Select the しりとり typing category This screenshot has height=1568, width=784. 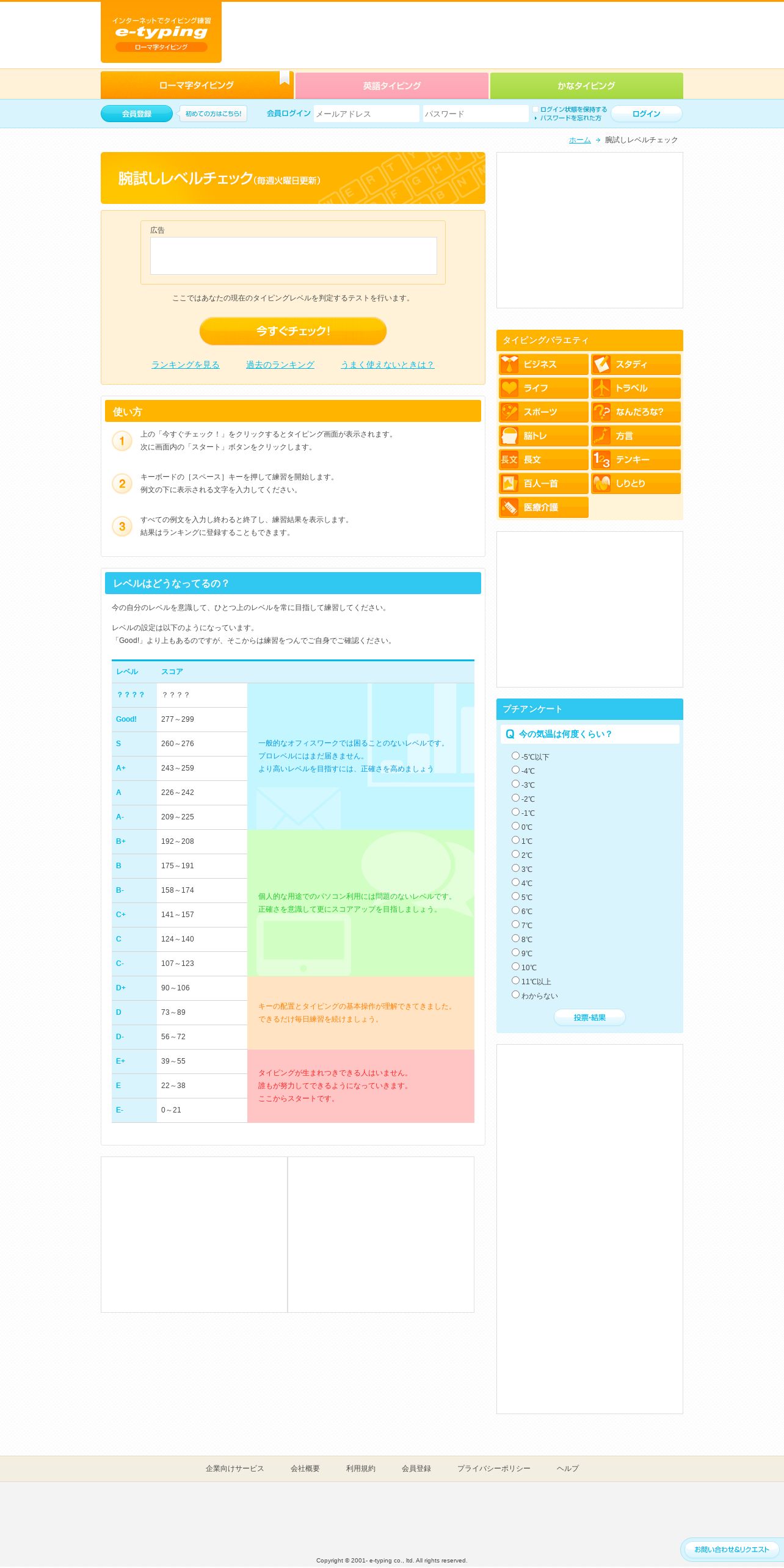point(636,483)
